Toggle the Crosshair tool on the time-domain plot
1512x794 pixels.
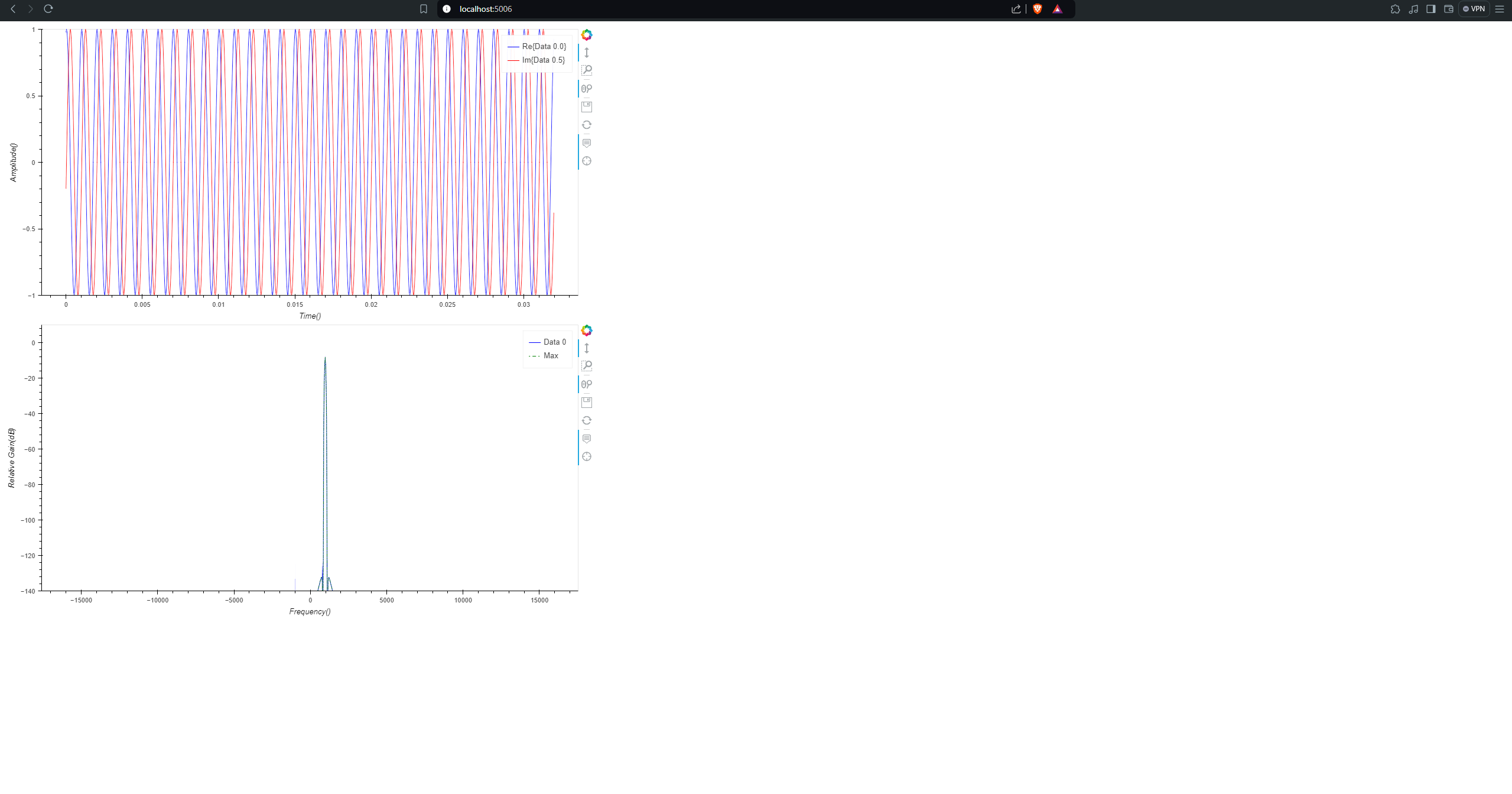pyautogui.click(x=586, y=161)
